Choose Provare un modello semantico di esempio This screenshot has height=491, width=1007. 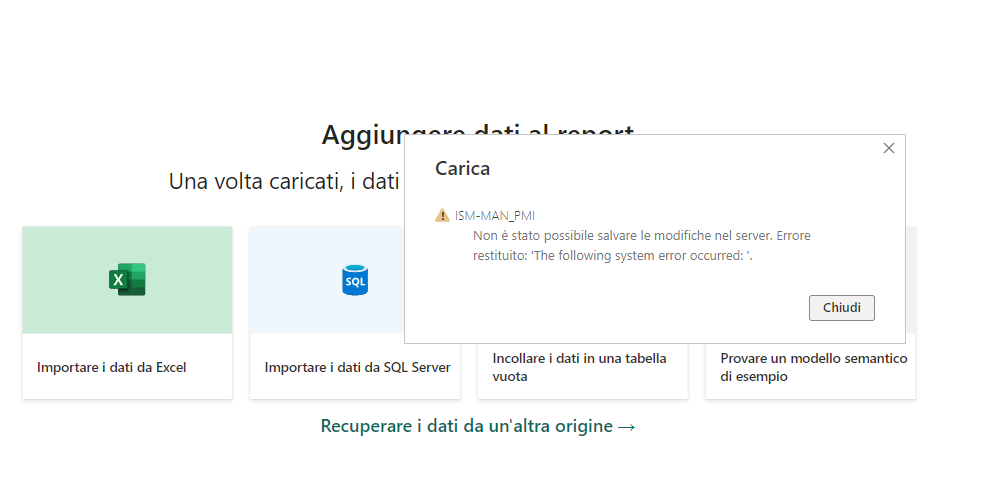pyautogui.click(x=813, y=367)
